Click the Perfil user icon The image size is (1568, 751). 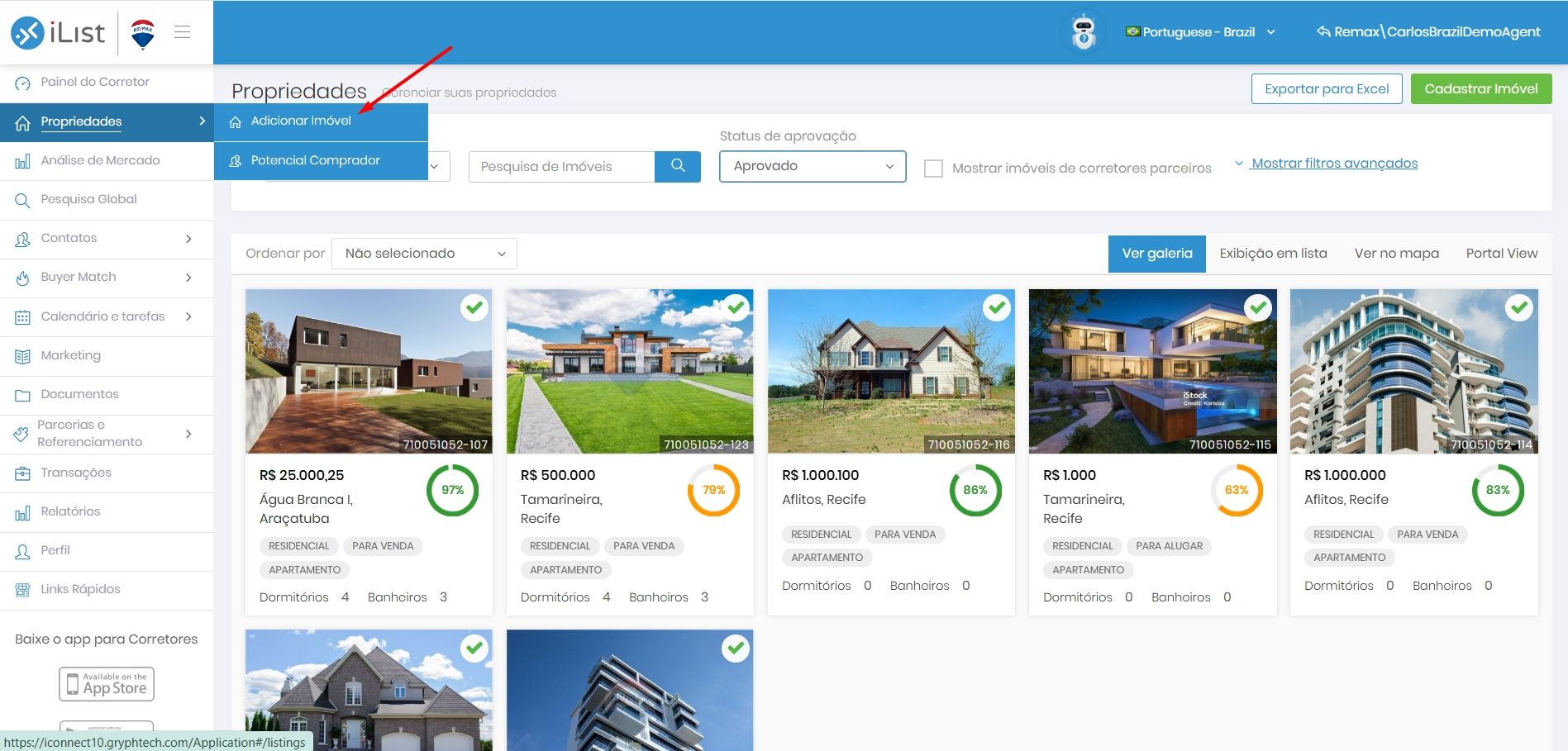pyautogui.click(x=22, y=551)
